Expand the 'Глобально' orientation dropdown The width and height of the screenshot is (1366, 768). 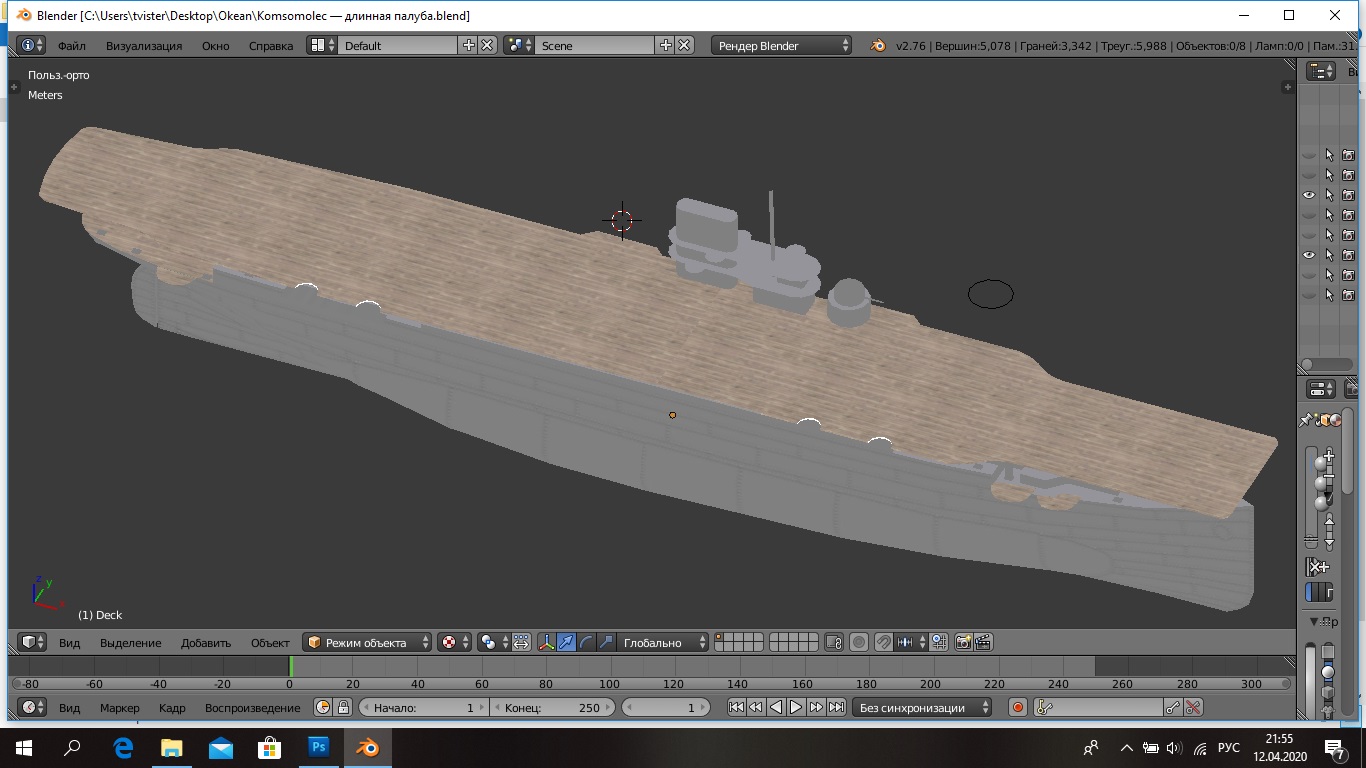[x=663, y=642]
